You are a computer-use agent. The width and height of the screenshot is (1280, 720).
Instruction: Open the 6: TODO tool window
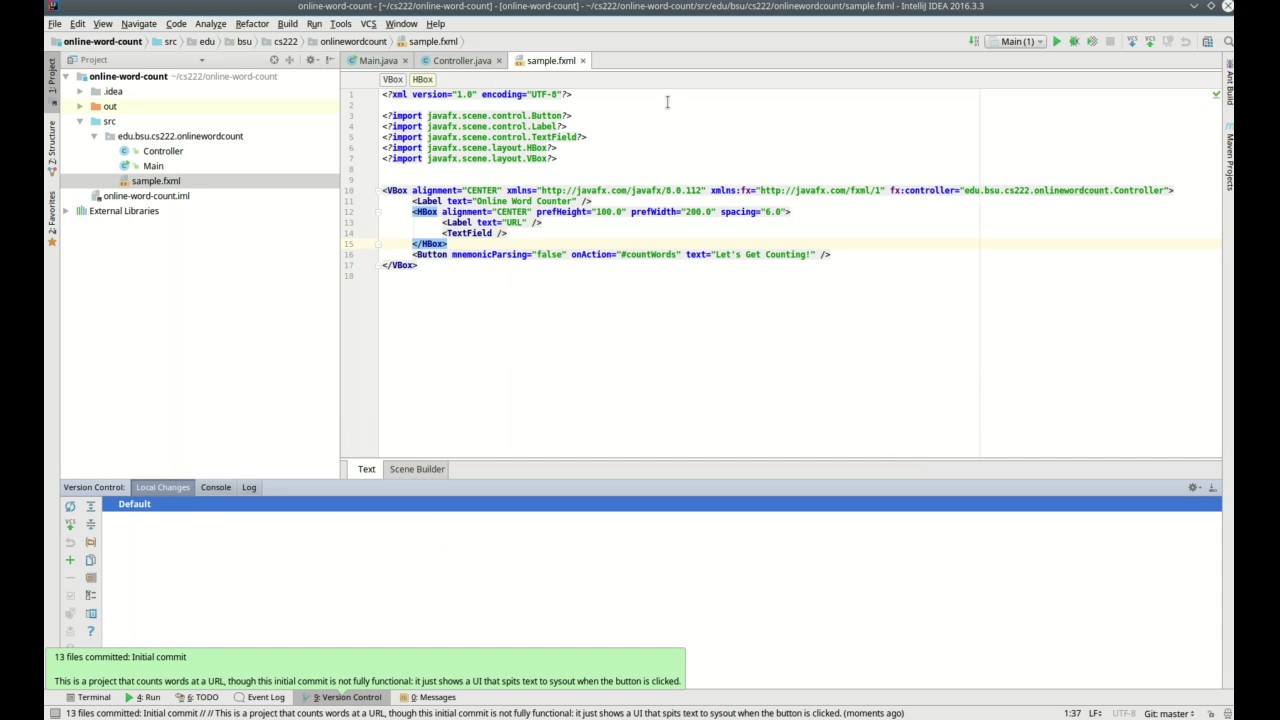tap(197, 697)
